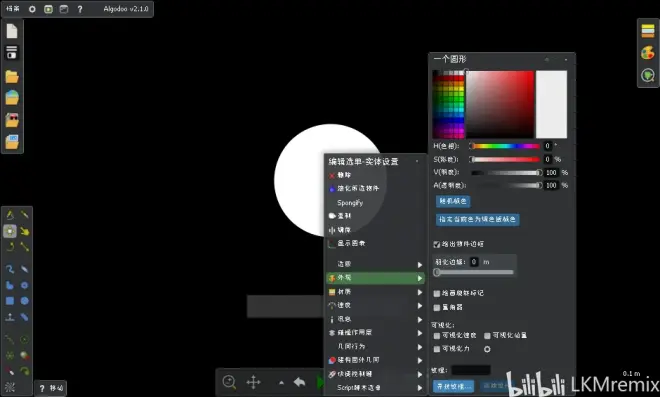This screenshot has width=660, height=397.
Task: Open the Materials panel icon at top right
Action: (648, 31)
